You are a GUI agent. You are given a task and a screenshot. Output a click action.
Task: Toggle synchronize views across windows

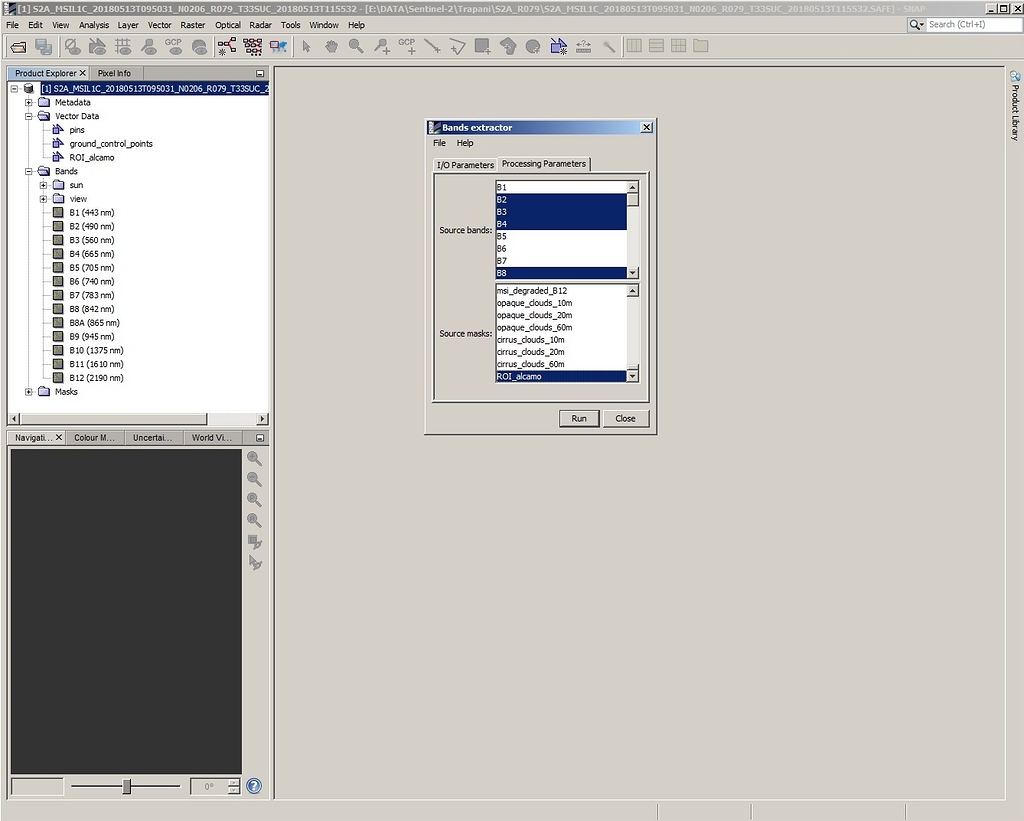253,541
